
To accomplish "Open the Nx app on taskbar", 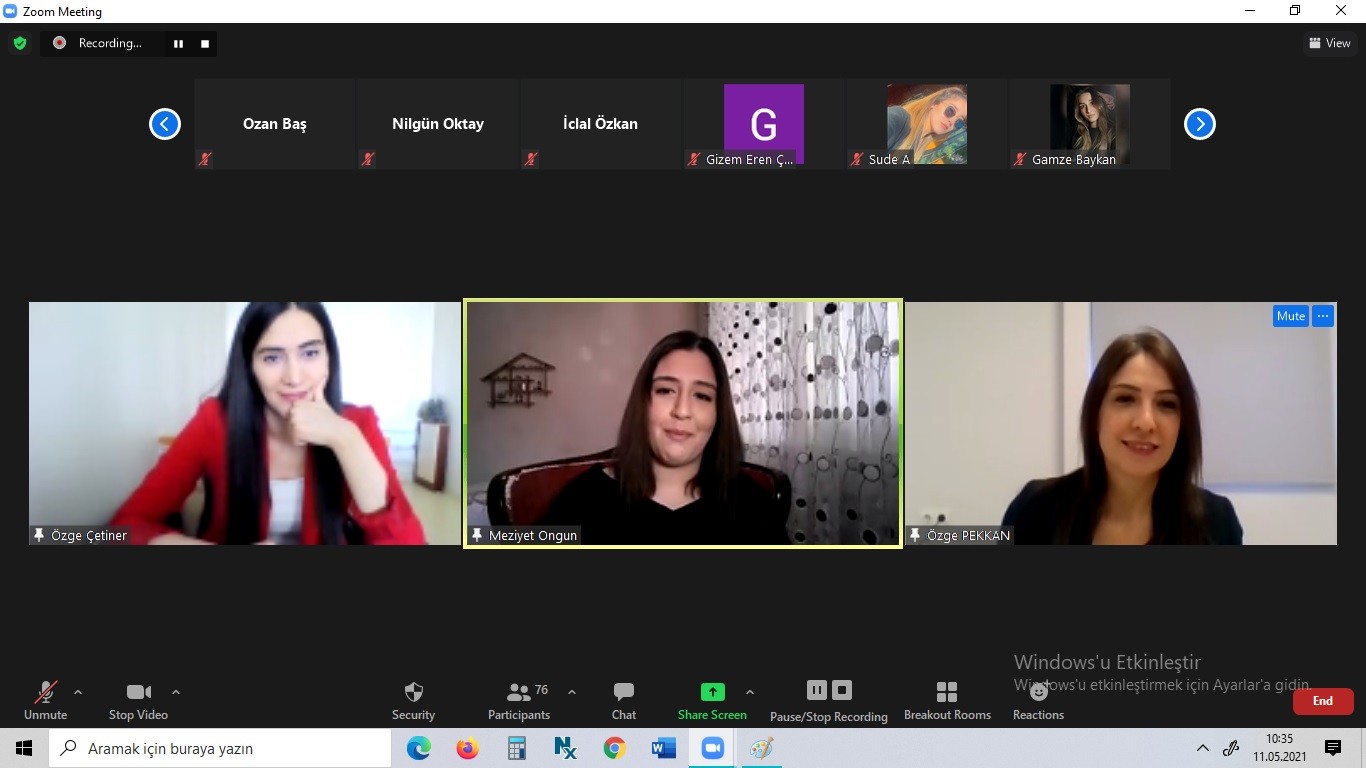I will (x=565, y=748).
